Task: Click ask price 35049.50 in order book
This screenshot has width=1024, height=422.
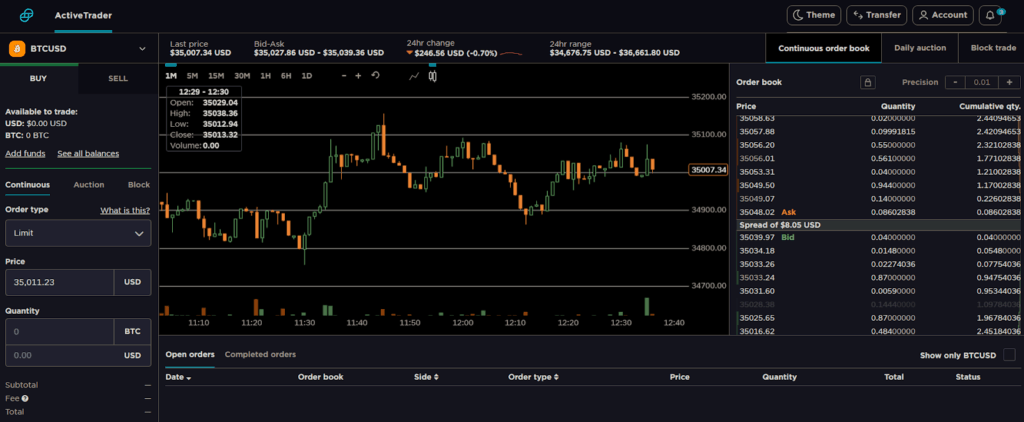Action: (757, 186)
